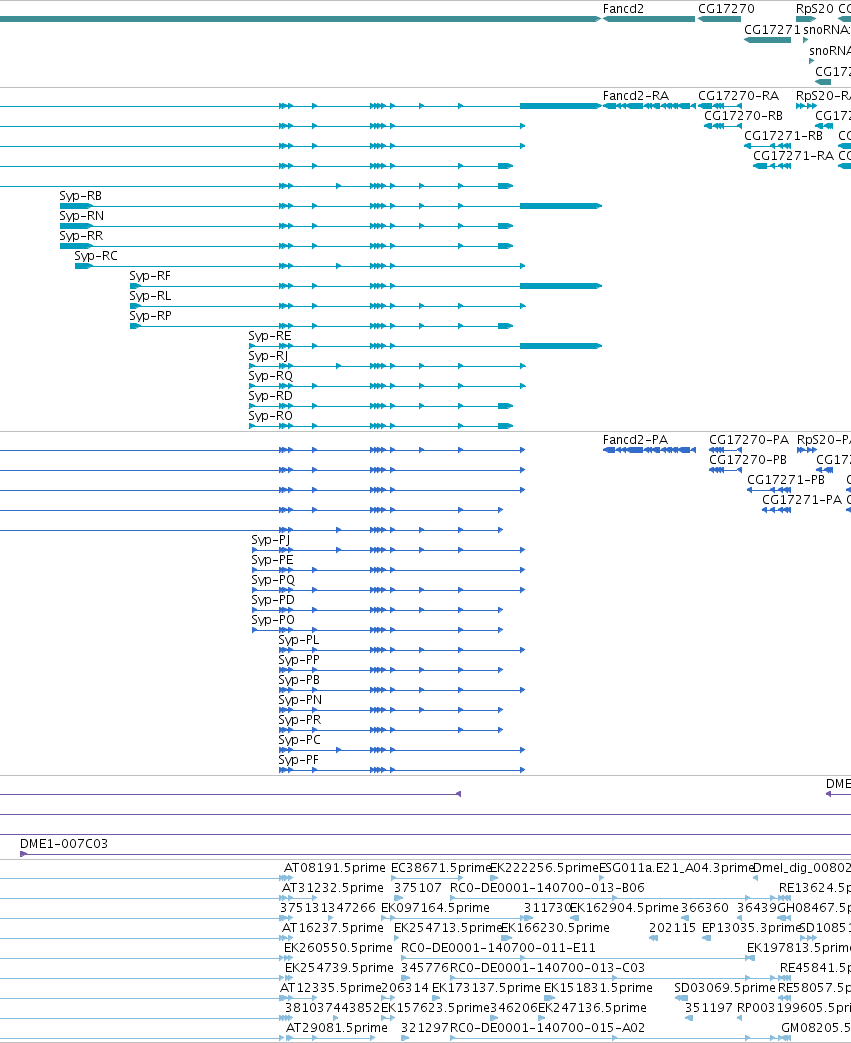Select RC0-DE0001-140700-015-A02 EST label

pos(548,1028)
